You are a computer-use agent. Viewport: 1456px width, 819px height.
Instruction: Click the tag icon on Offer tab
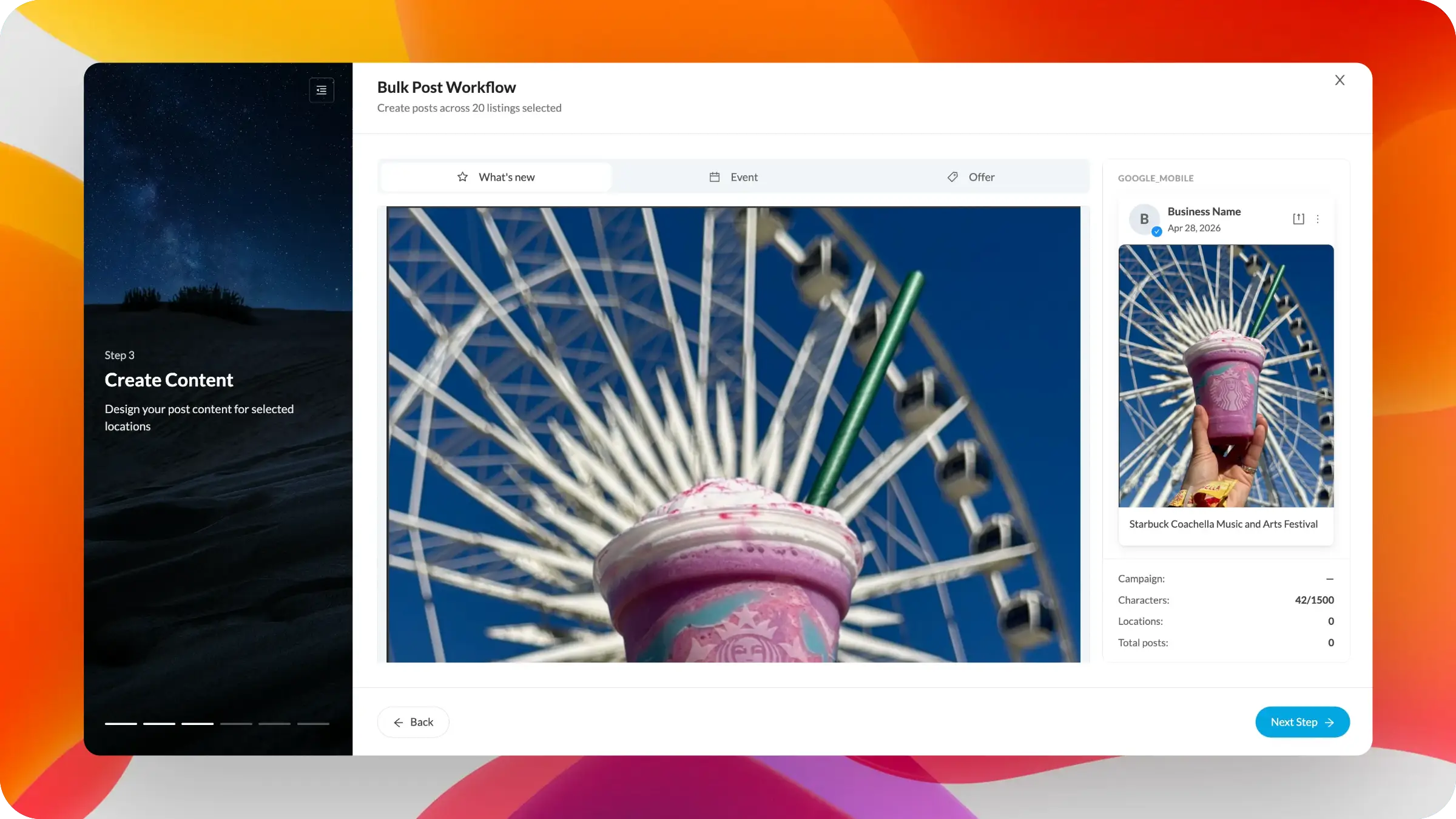pyautogui.click(x=952, y=177)
